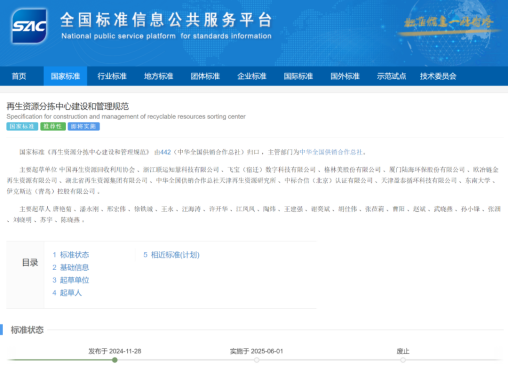Open the 行业标准 section
The image size is (509, 365).
coord(112,76)
